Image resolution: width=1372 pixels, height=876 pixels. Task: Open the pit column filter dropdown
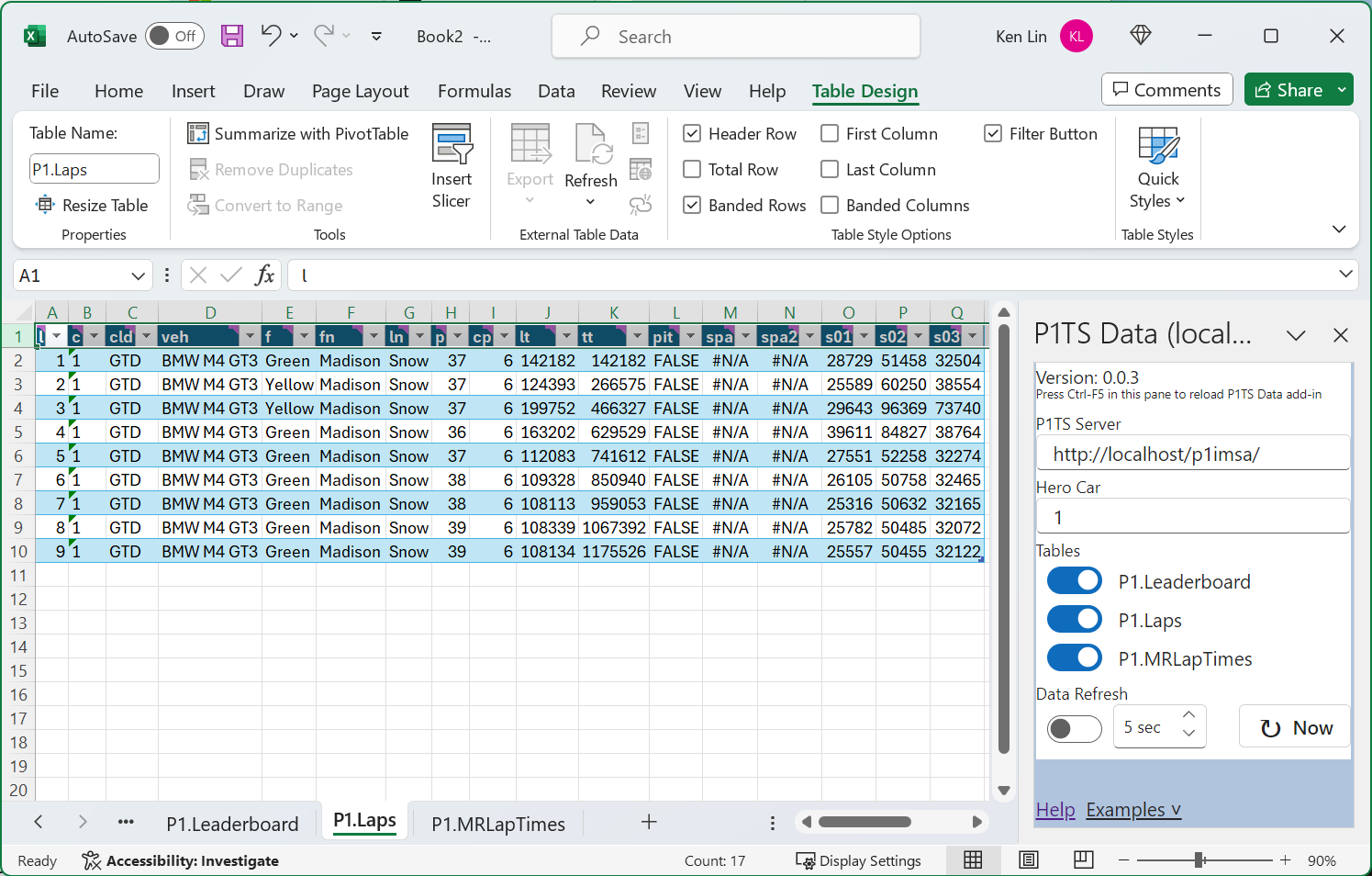(690, 337)
